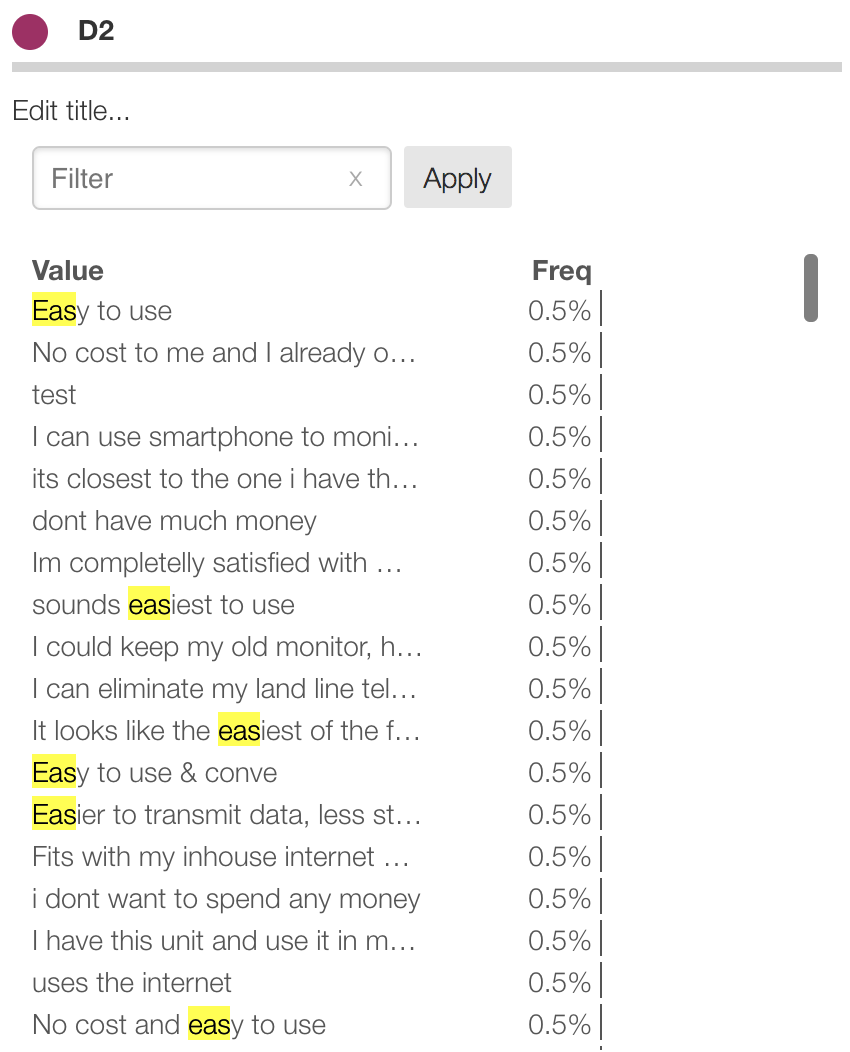
Task: Select 'Im completelly satisfied with' row
Action: click(x=216, y=563)
